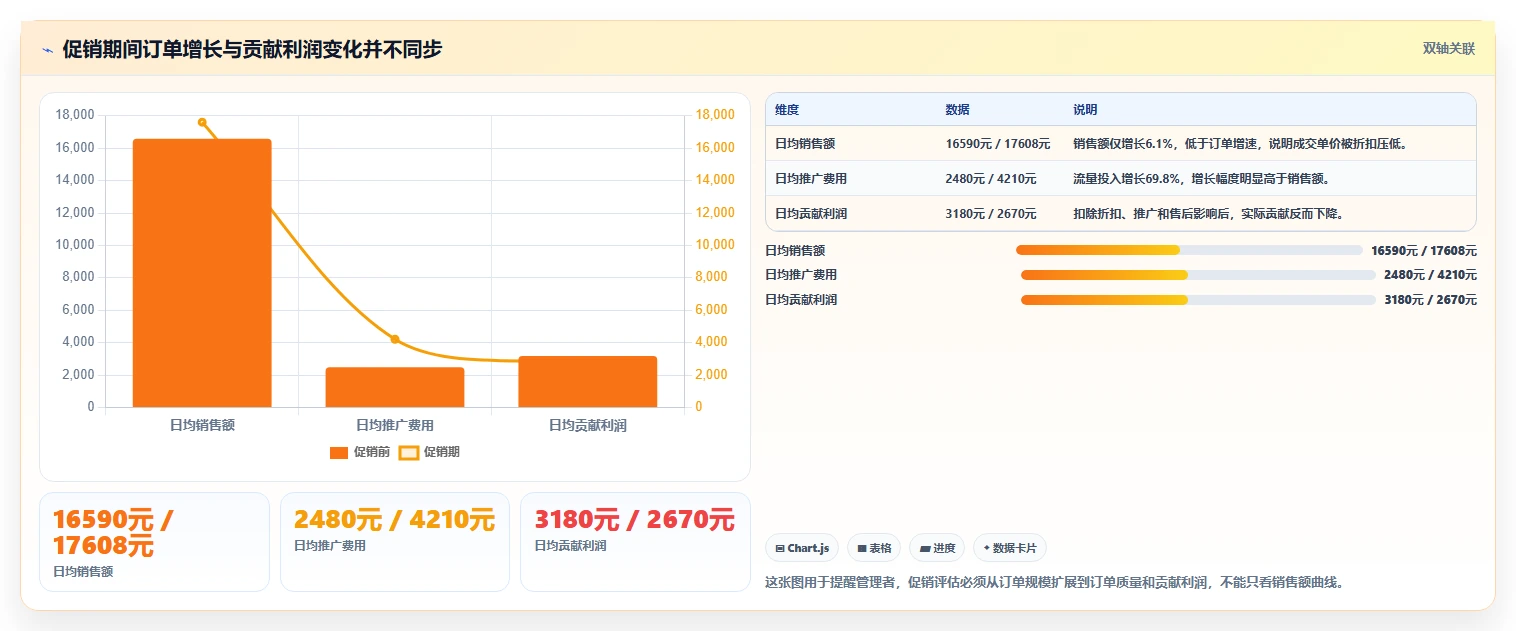The image size is (1516, 631).
Task: Click the 日均销售额 progress bar
Action: pyautogui.click(x=1189, y=250)
